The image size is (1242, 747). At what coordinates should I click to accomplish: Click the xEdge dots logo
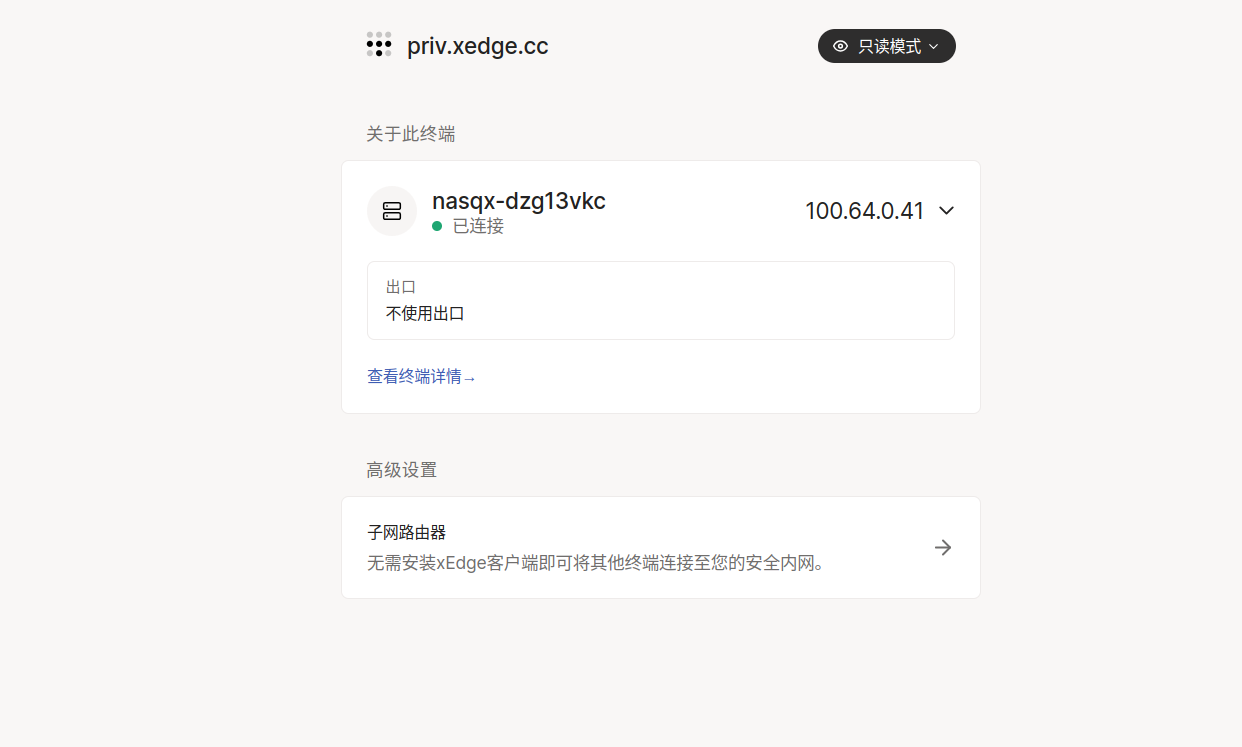point(379,44)
